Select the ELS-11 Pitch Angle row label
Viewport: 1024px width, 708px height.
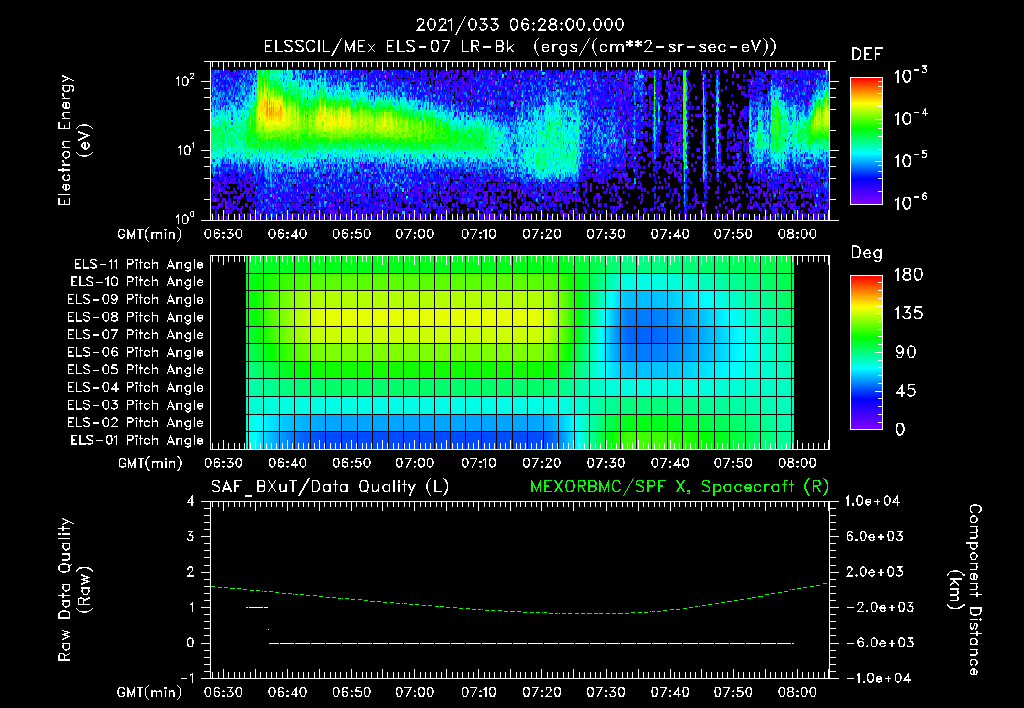point(138,265)
